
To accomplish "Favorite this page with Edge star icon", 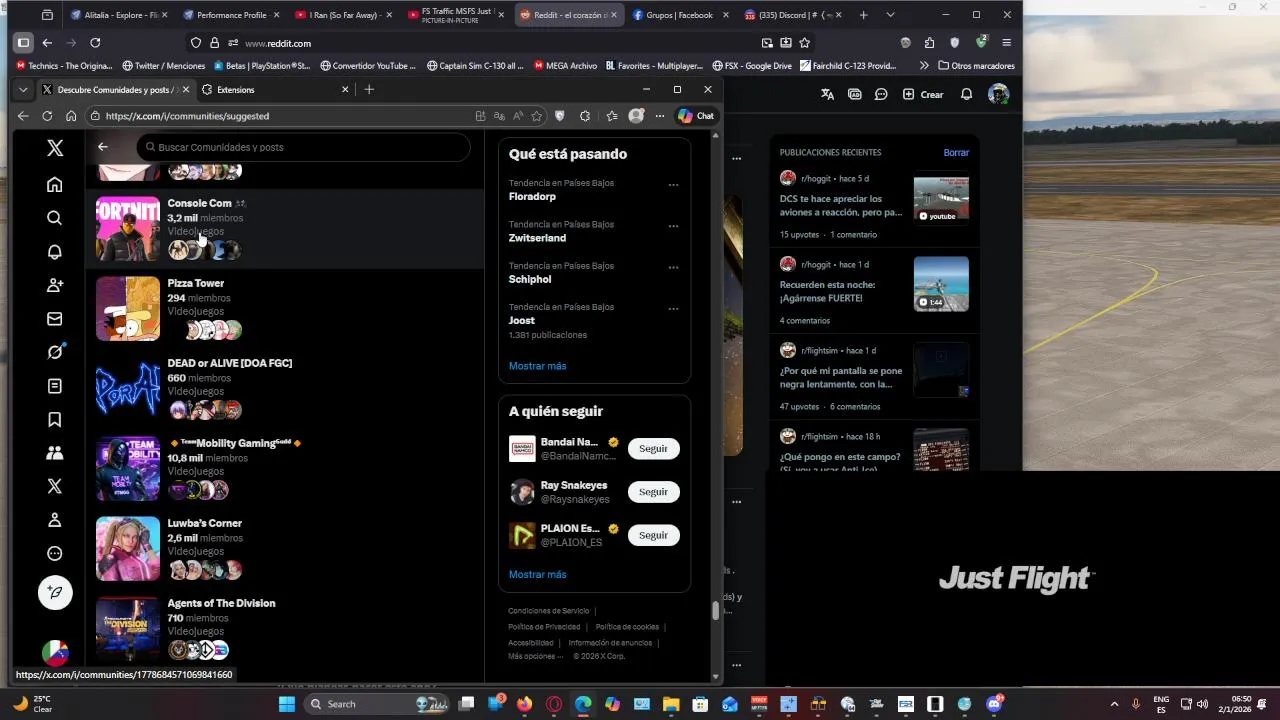I will pyautogui.click(x=537, y=116).
